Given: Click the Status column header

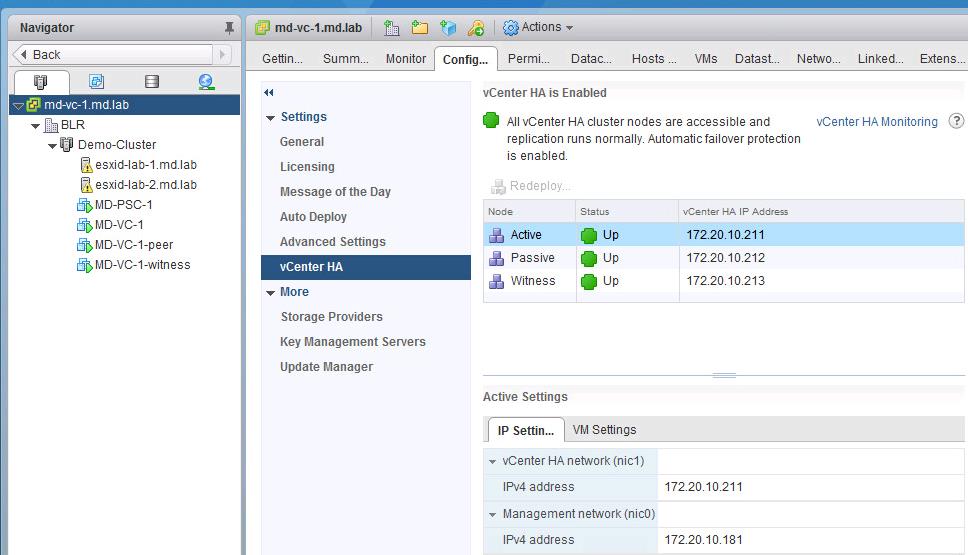Looking at the screenshot, I should [x=627, y=211].
